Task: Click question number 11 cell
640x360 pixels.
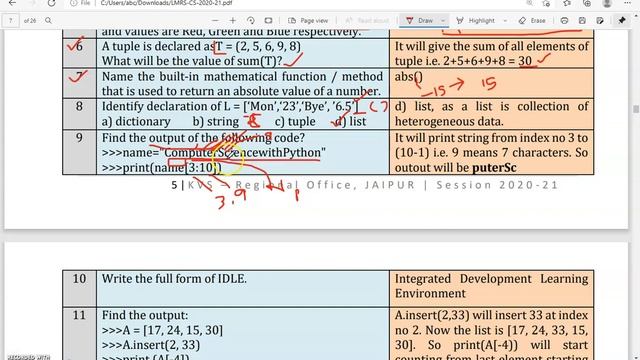Action: point(80,334)
